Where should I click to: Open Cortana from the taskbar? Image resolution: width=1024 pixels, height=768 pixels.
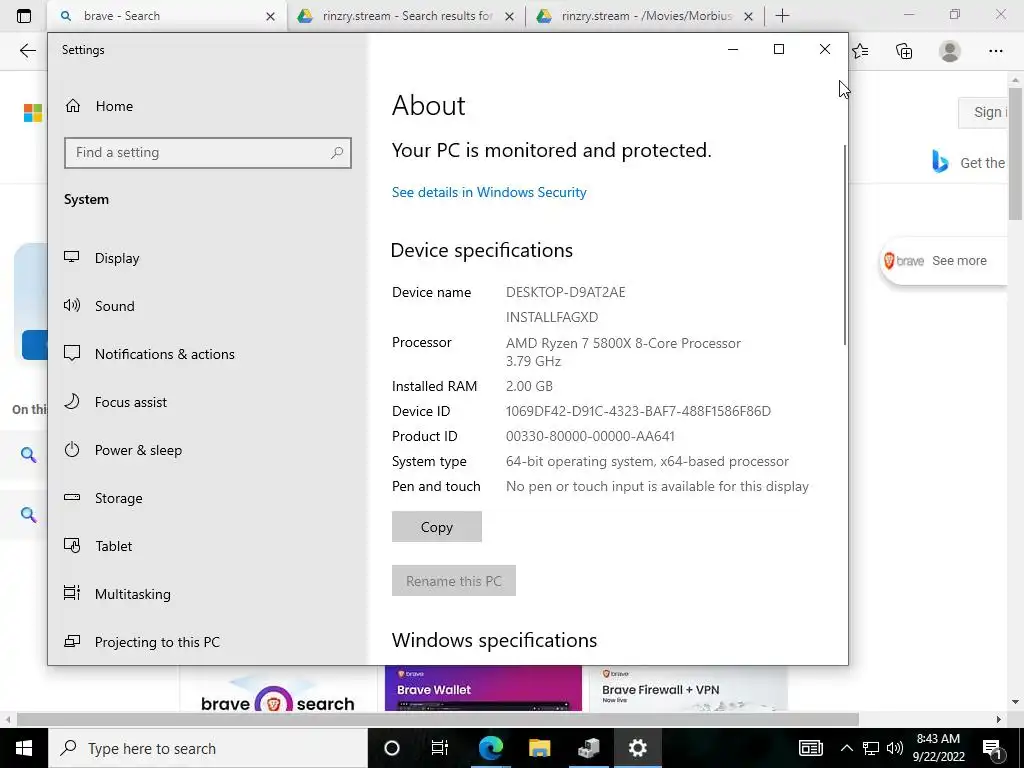pos(392,748)
